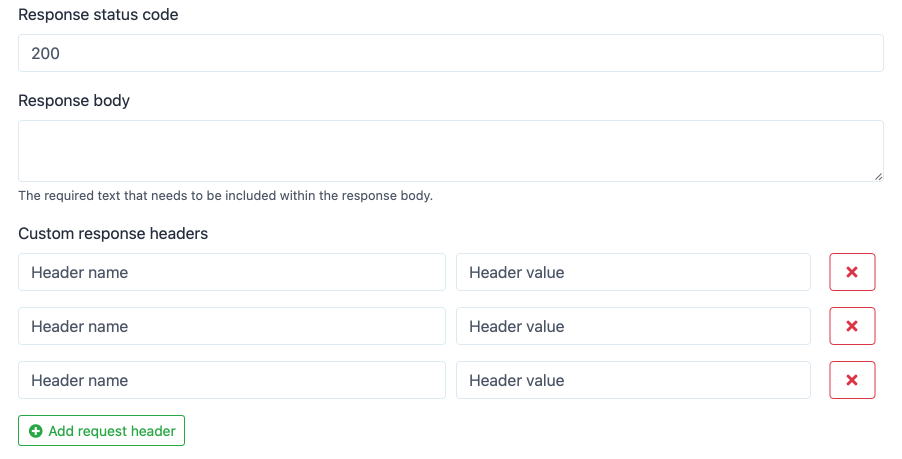Image resolution: width=902 pixels, height=459 pixels.
Task: Click the third row Header name input
Action: (x=231, y=380)
